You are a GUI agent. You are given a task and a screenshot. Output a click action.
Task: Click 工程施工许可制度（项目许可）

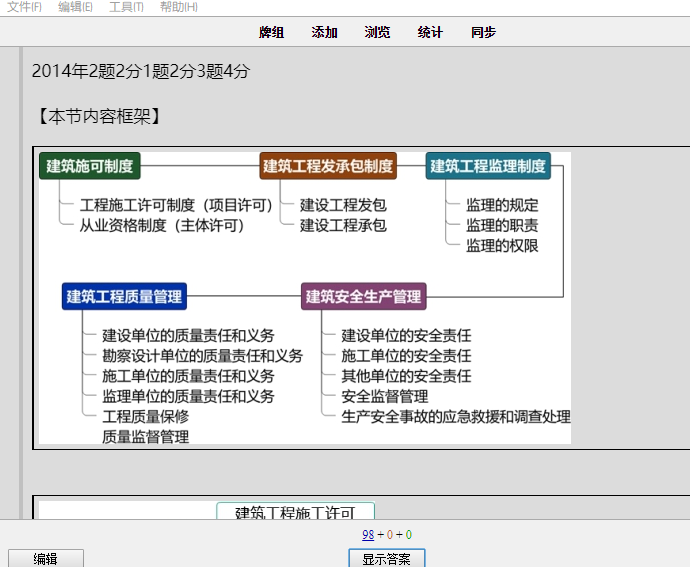(176, 205)
